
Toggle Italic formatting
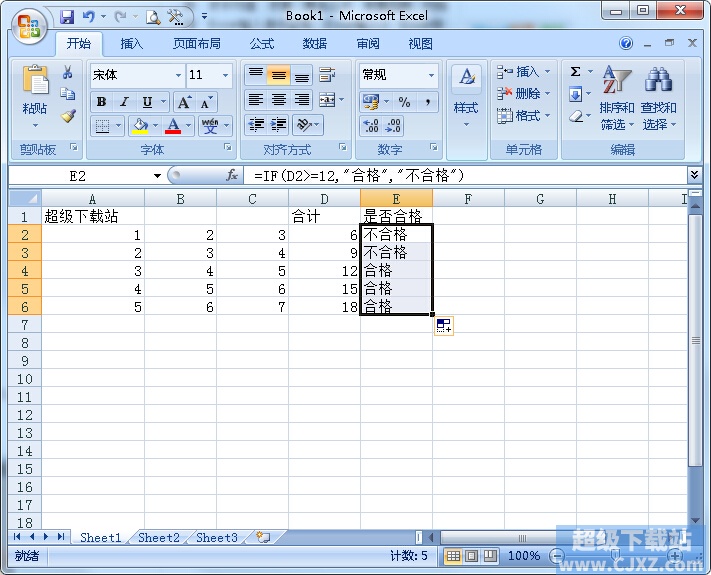click(124, 102)
